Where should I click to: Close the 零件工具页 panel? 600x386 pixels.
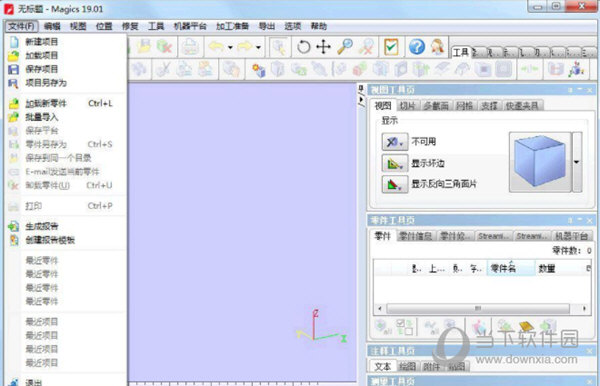(x=589, y=220)
